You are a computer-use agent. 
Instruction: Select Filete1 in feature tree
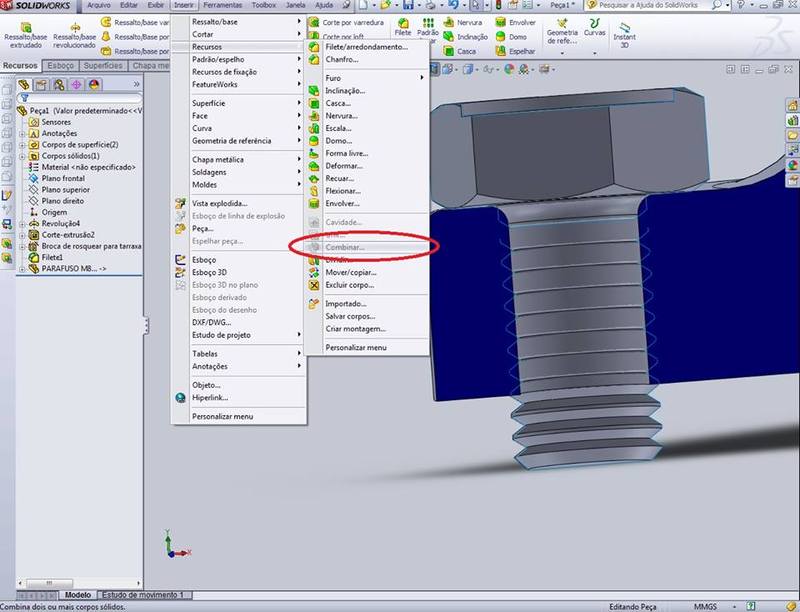[x=52, y=258]
